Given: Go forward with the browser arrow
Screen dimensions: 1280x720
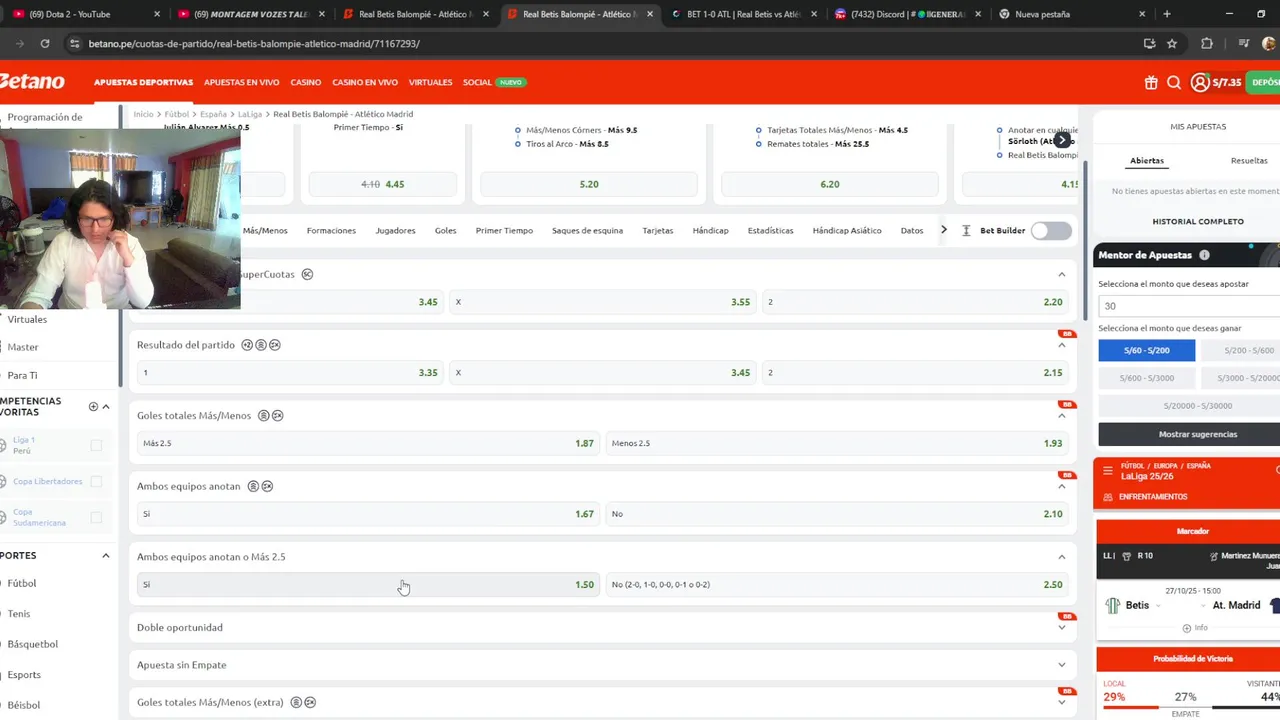Looking at the screenshot, I should 18,44.
